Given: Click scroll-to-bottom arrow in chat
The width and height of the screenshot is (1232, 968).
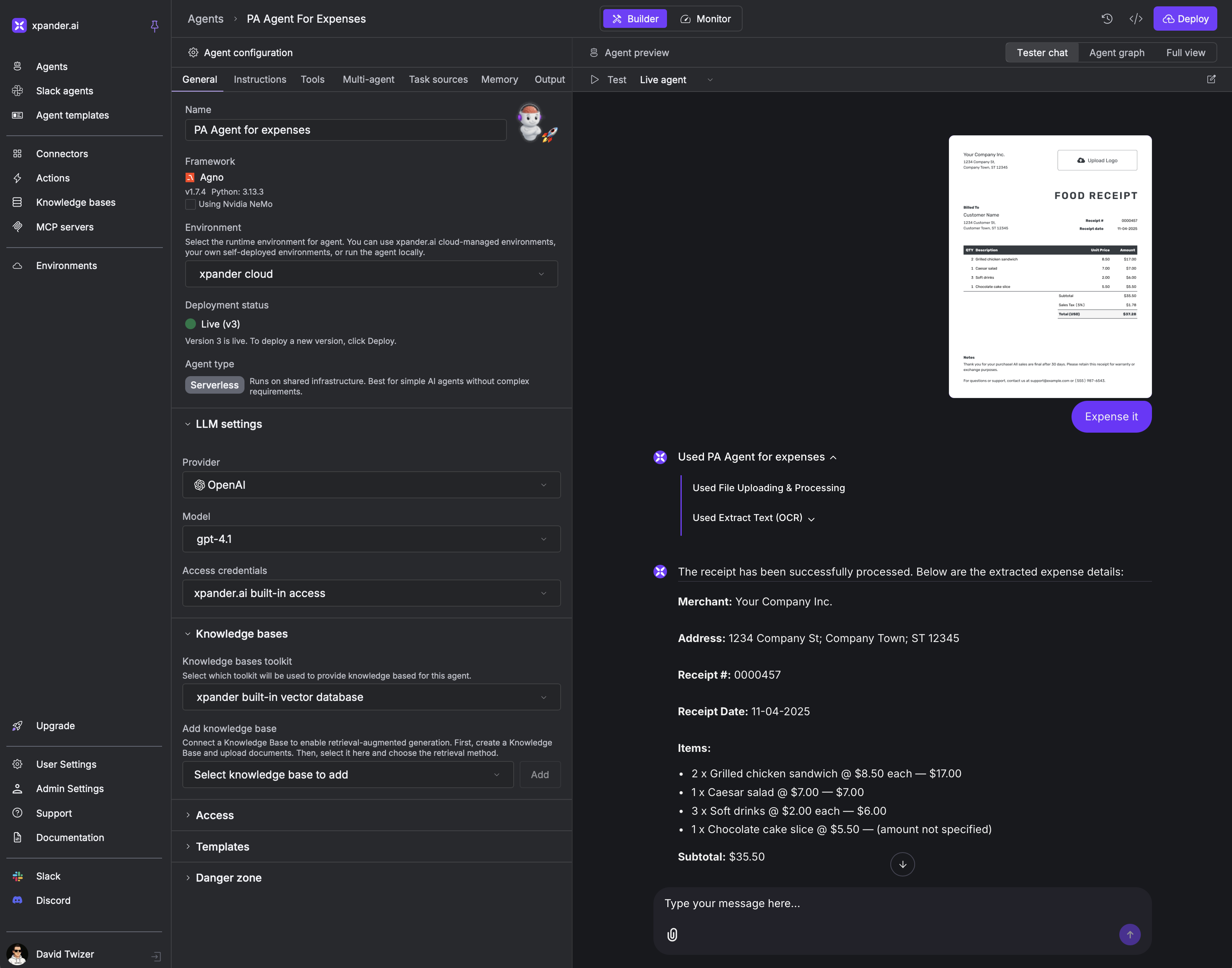Looking at the screenshot, I should click(x=902, y=864).
